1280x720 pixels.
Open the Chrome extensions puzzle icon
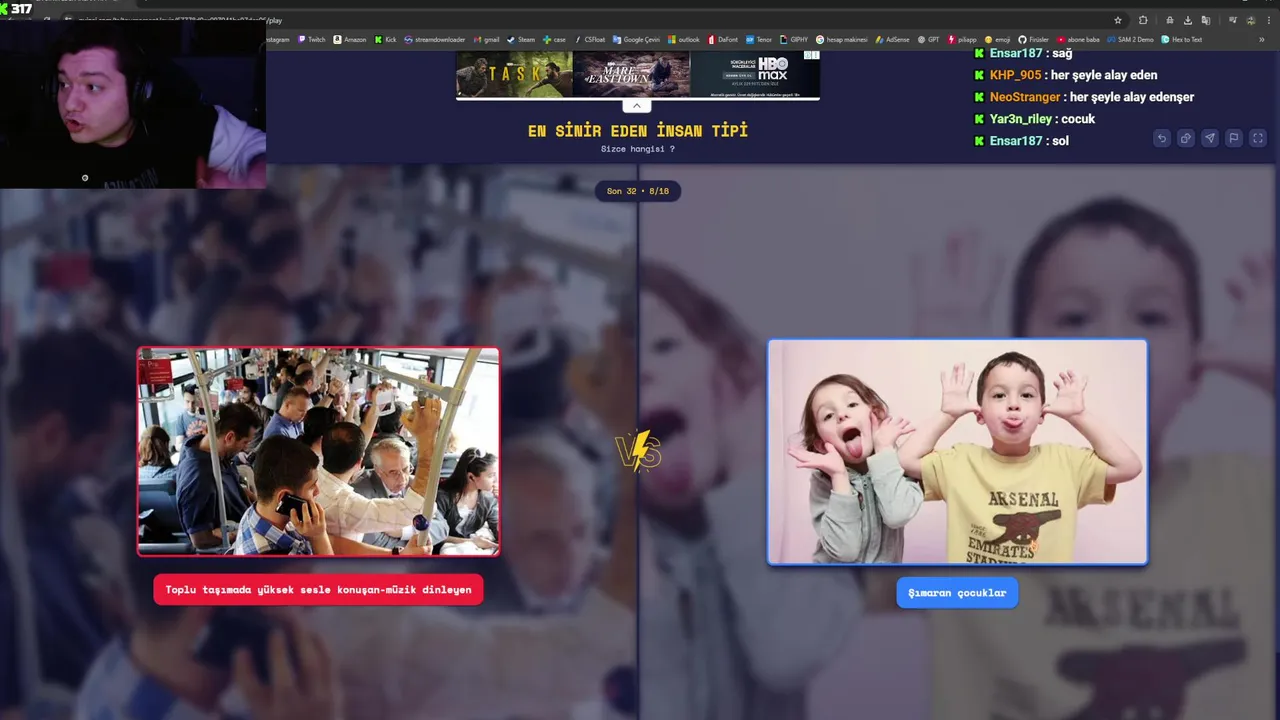(1143, 20)
